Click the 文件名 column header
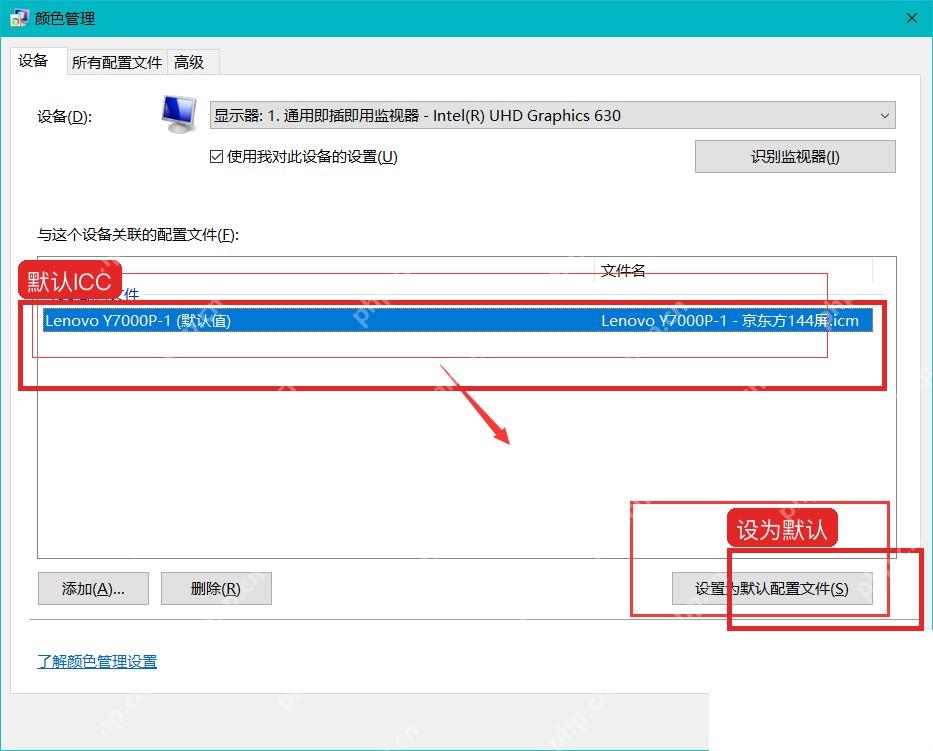 pyautogui.click(x=733, y=270)
